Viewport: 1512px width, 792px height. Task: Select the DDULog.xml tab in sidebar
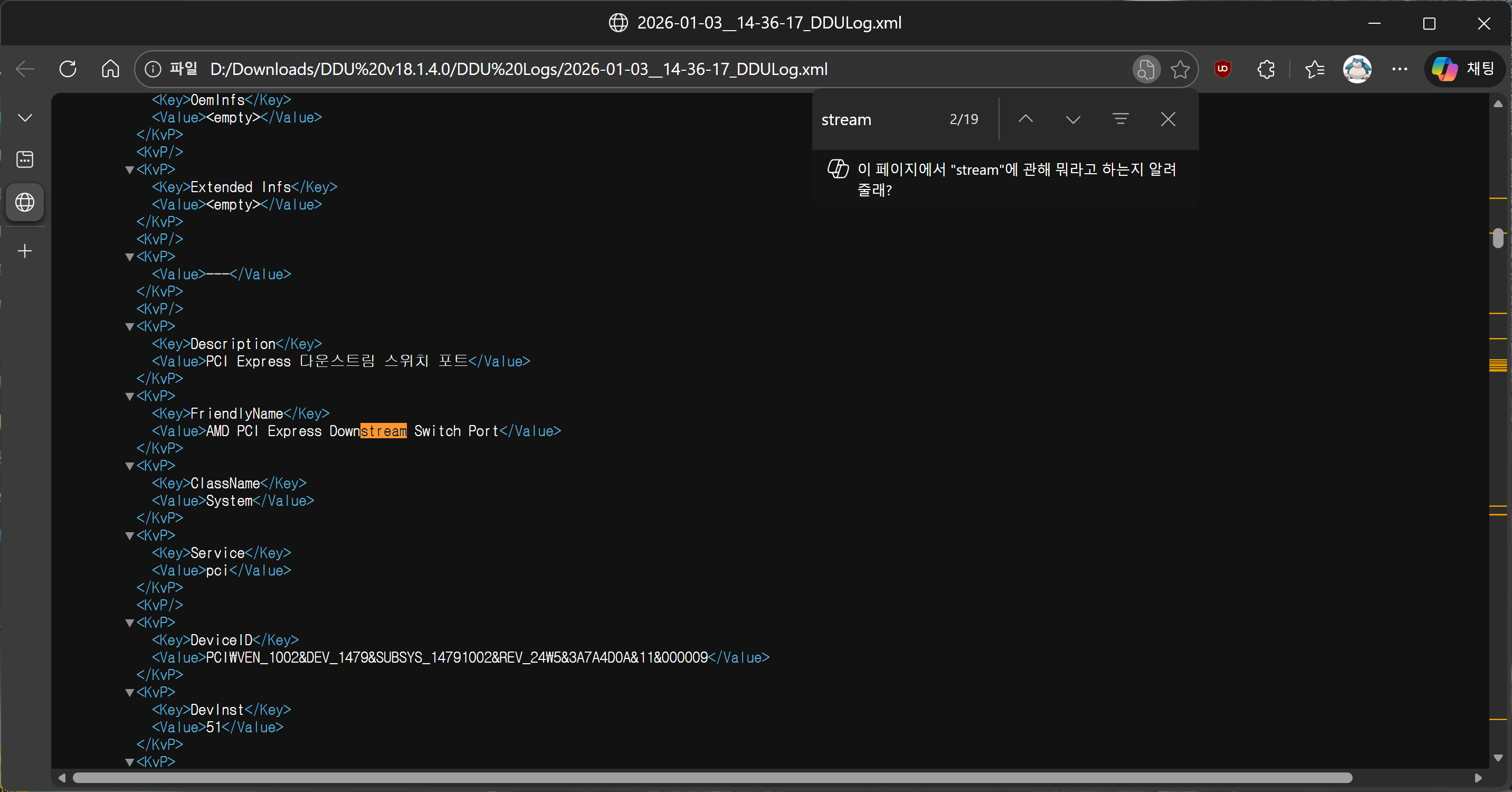[x=25, y=203]
